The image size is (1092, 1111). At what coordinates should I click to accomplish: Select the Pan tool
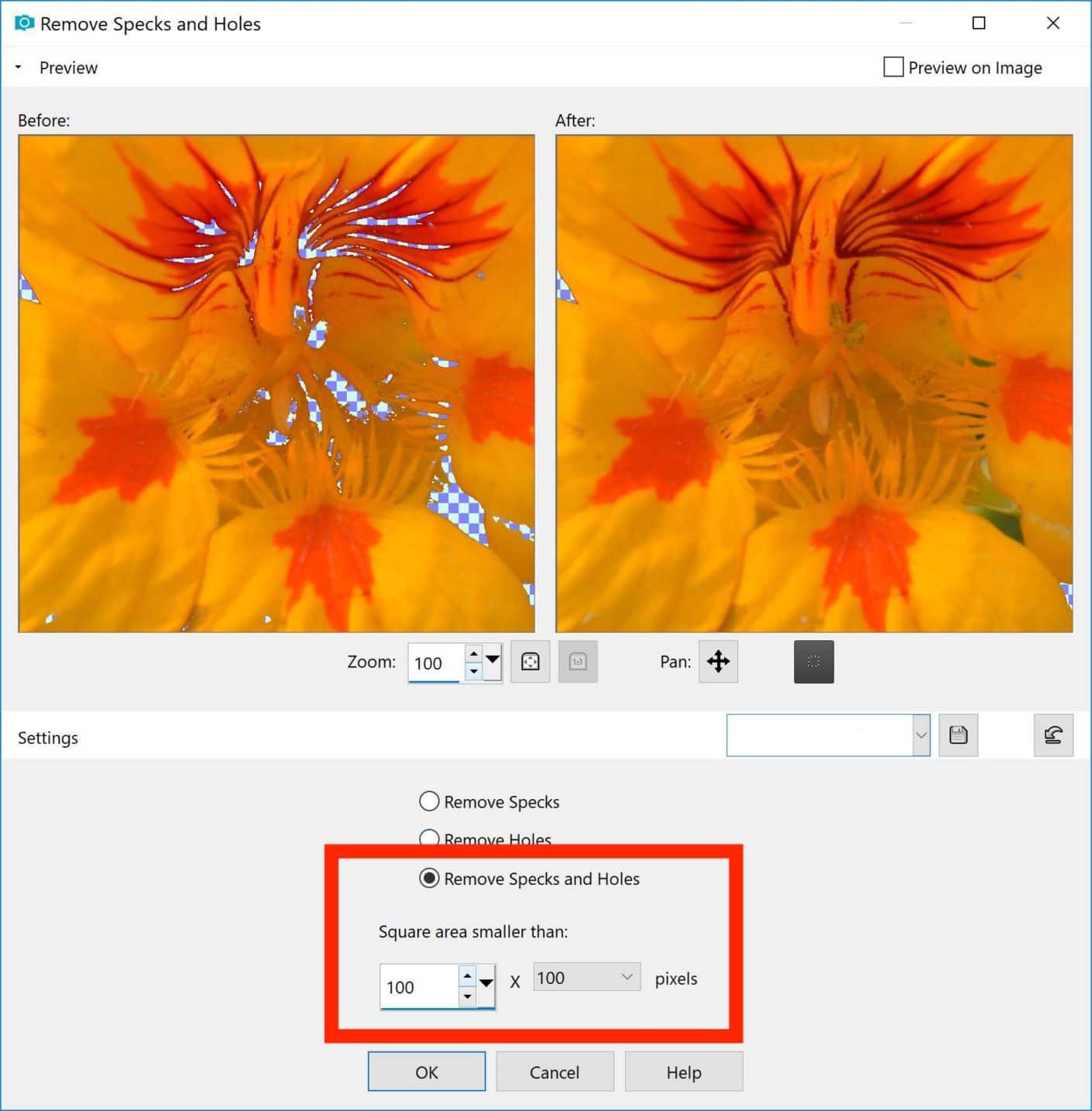718,661
